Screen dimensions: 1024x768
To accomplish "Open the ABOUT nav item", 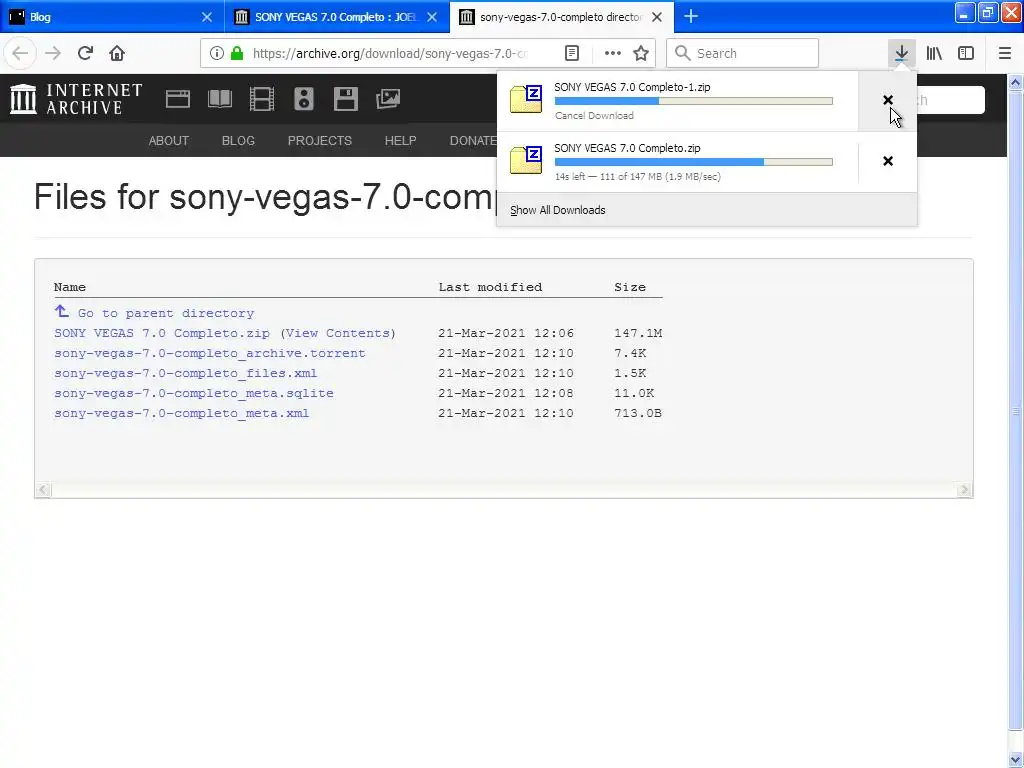I will coord(168,140).
